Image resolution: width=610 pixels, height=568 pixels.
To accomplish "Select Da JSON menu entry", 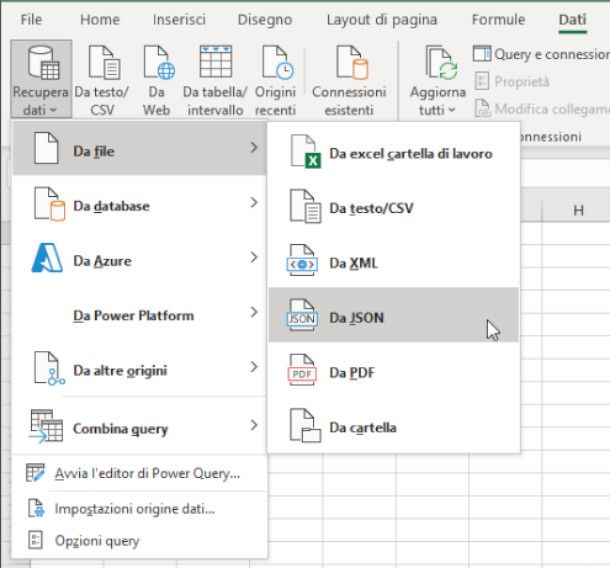I will [x=394, y=315].
